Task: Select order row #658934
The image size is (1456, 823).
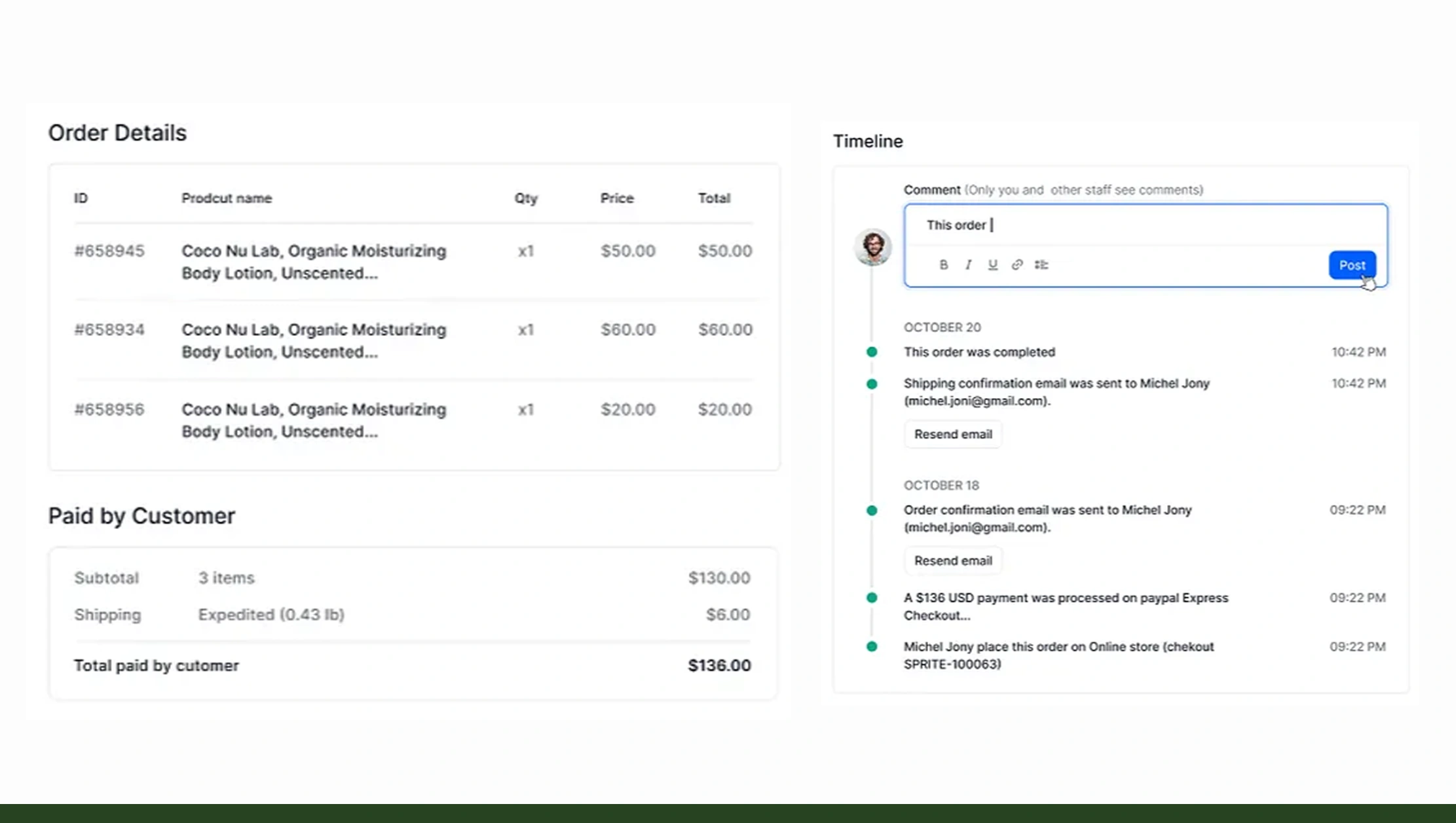Action: click(x=314, y=340)
